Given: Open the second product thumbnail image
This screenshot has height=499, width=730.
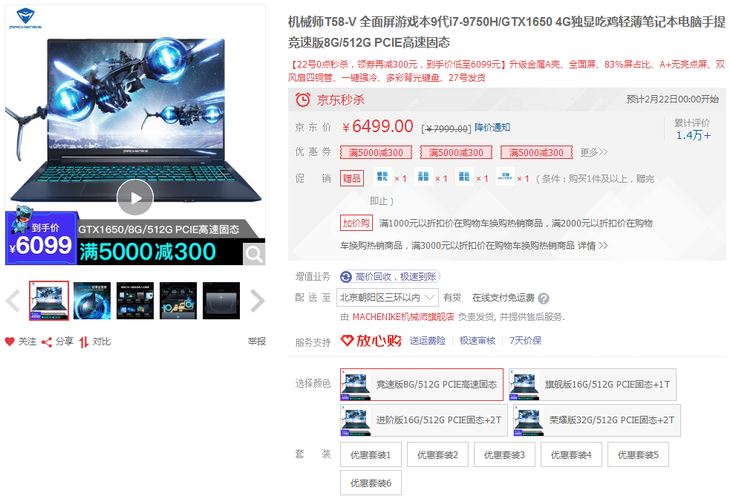Looking at the screenshot, I should tap(92, 300).
